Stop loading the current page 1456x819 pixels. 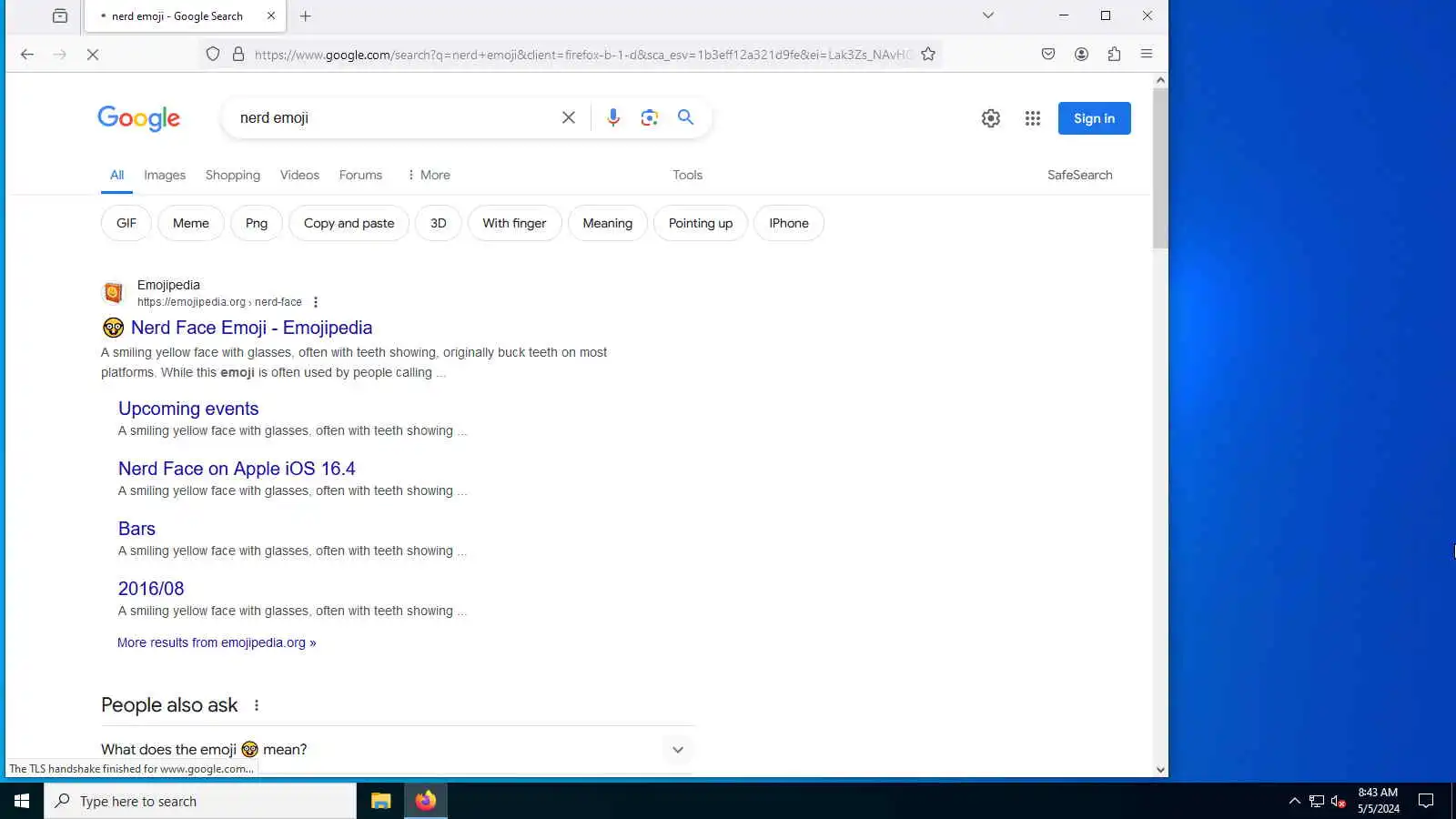(x=93, y=55)
